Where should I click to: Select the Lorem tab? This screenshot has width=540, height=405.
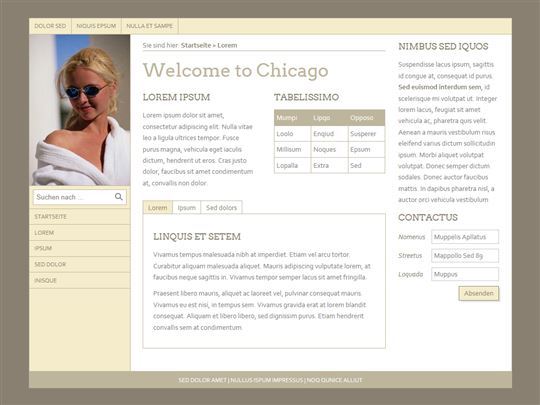click(x=158, y=208)
